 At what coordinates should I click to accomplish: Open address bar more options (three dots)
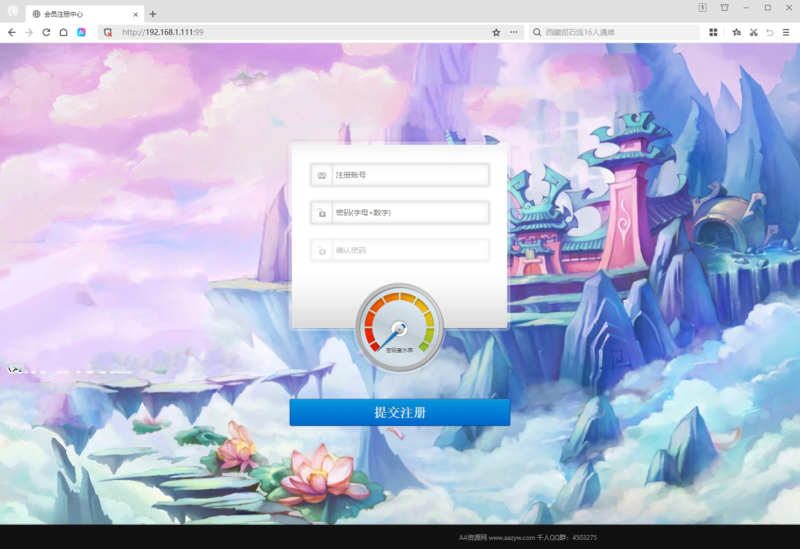click(x=513, y=32)
